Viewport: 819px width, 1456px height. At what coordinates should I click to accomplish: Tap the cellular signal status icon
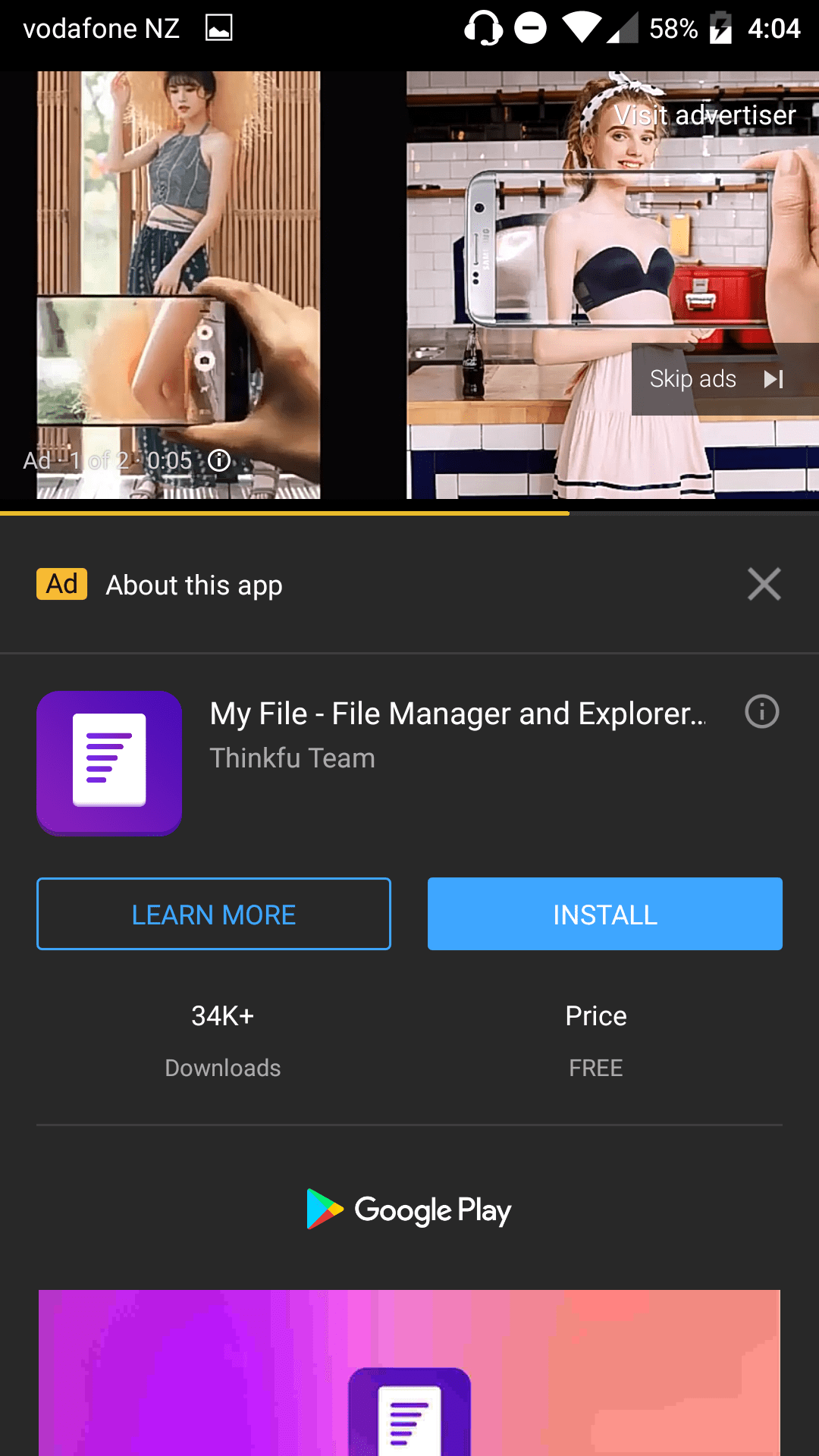tap(623, 29)
